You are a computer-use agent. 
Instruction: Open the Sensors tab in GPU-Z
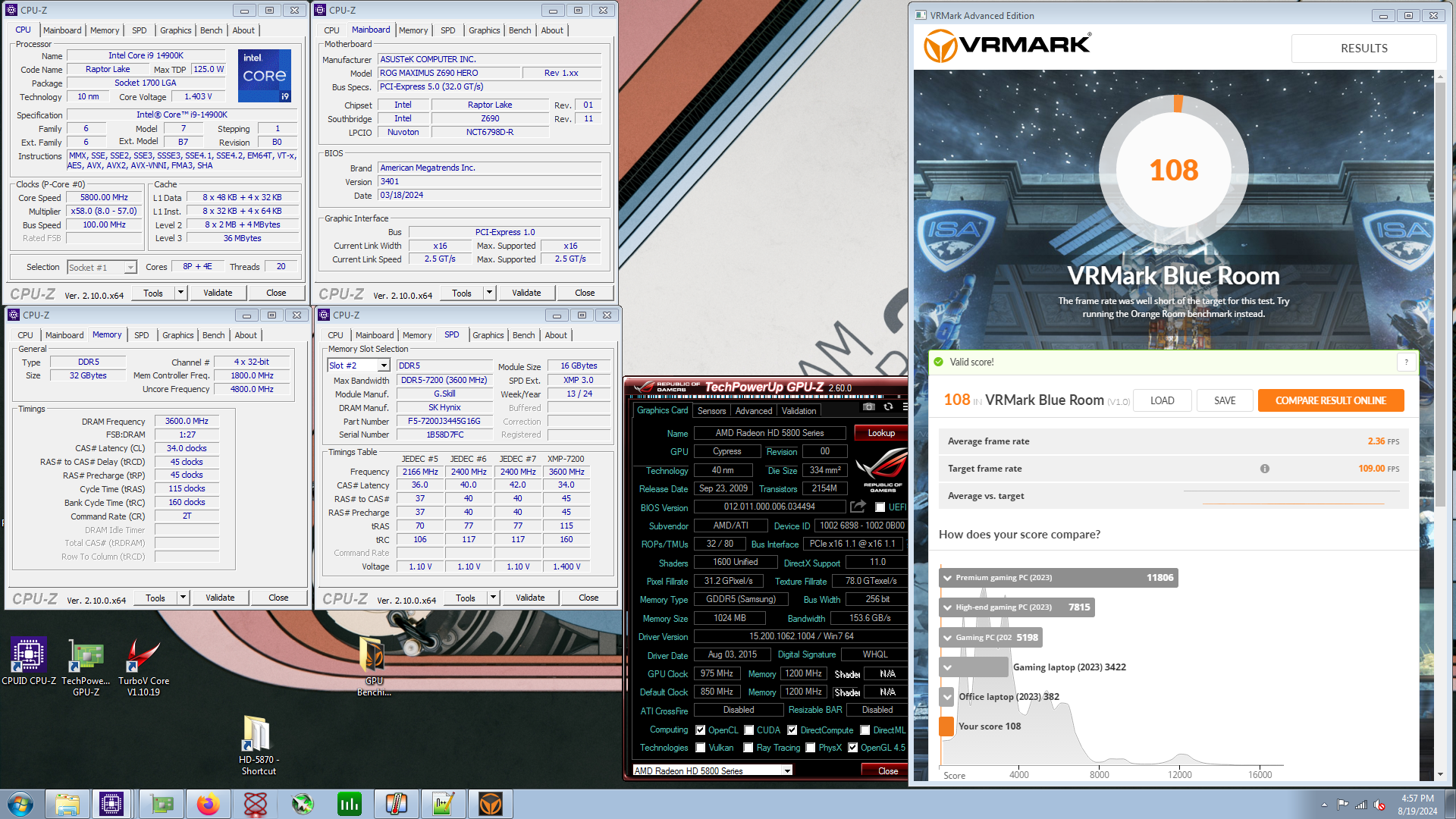tap(711, 411)
